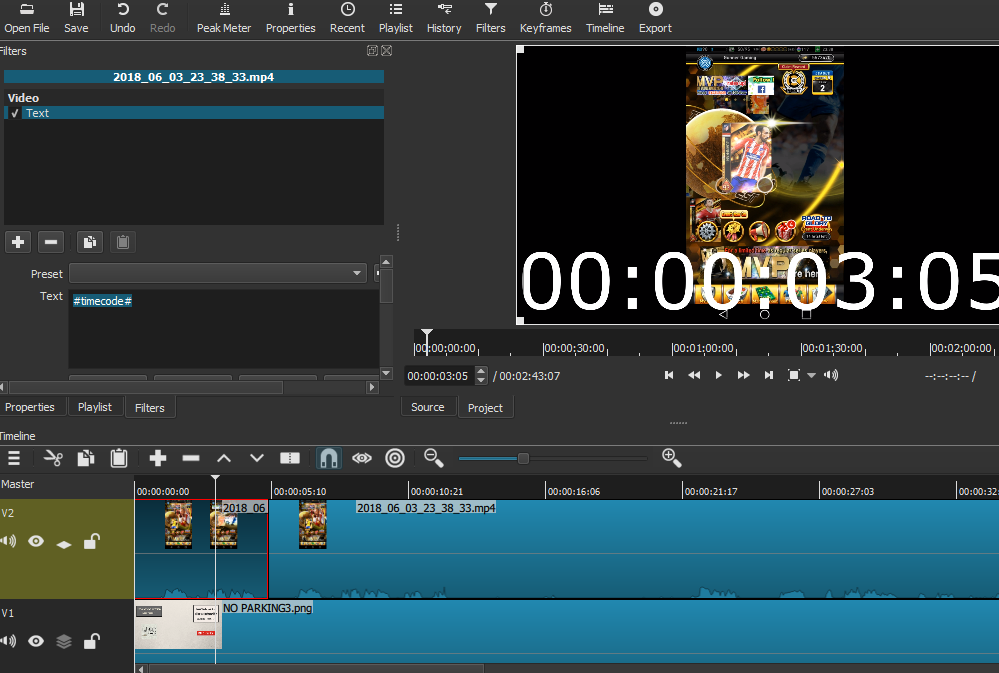Remove the selected filter with the minus button
This screenshot has width=999, height=673.
point(51,242)
